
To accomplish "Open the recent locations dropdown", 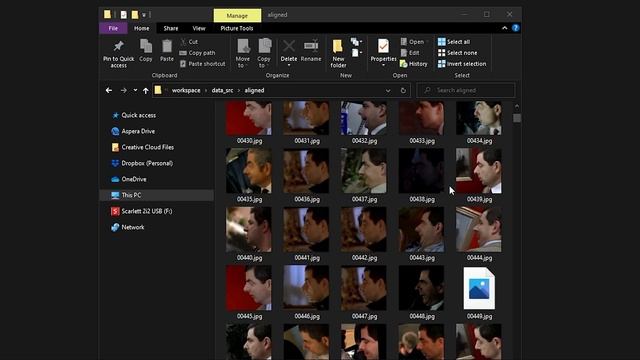I will pyautogui.click(x=135, y=90).
